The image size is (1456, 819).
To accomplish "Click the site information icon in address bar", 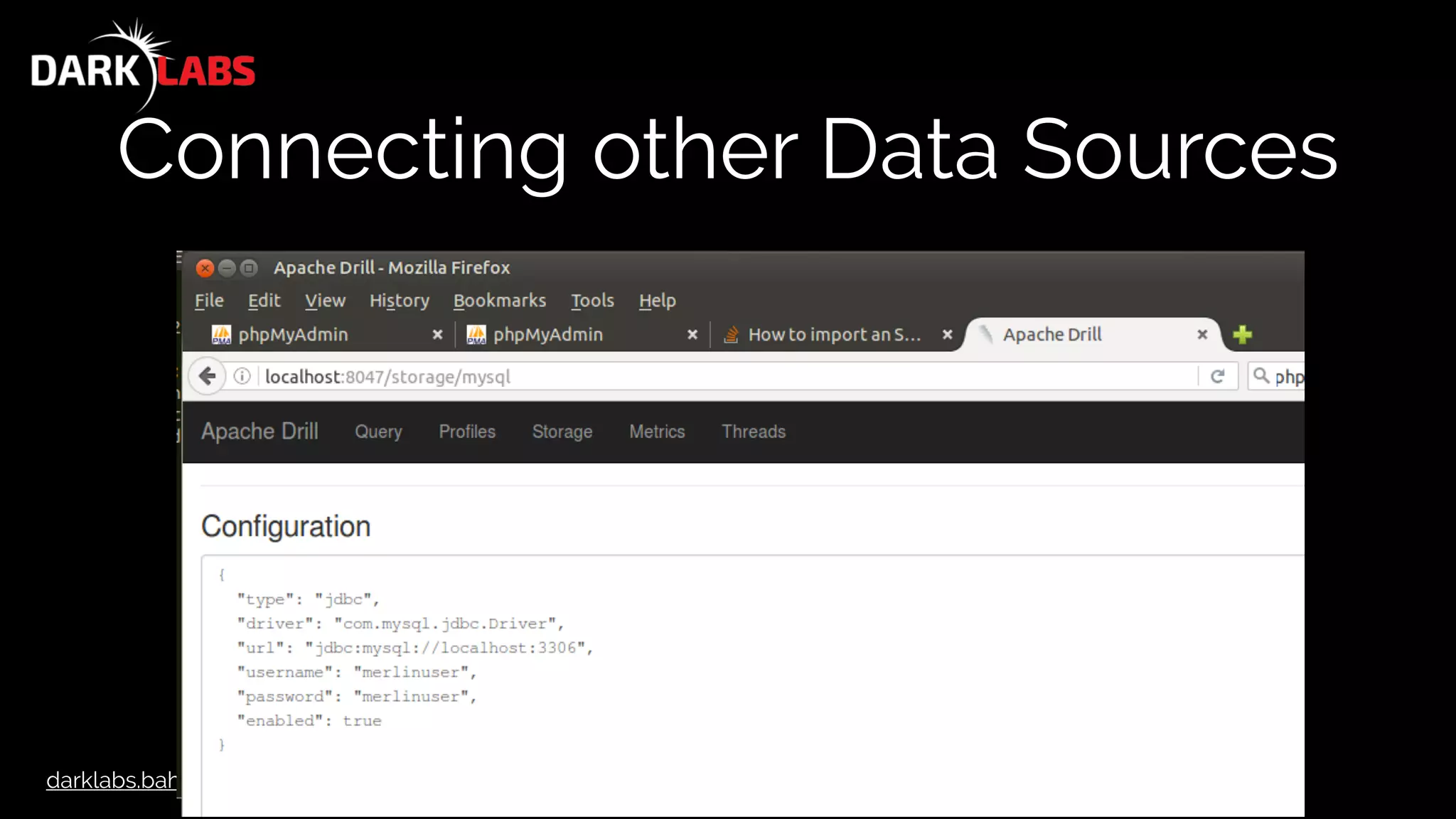I will 242,376.
